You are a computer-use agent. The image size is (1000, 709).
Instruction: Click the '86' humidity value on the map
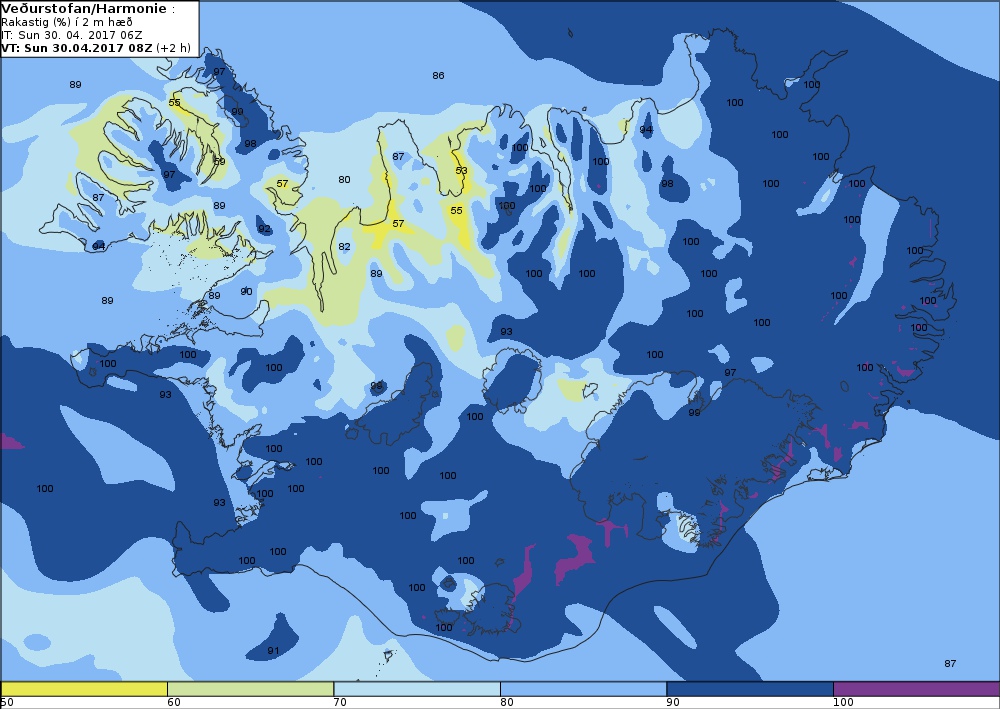point(438,75)
